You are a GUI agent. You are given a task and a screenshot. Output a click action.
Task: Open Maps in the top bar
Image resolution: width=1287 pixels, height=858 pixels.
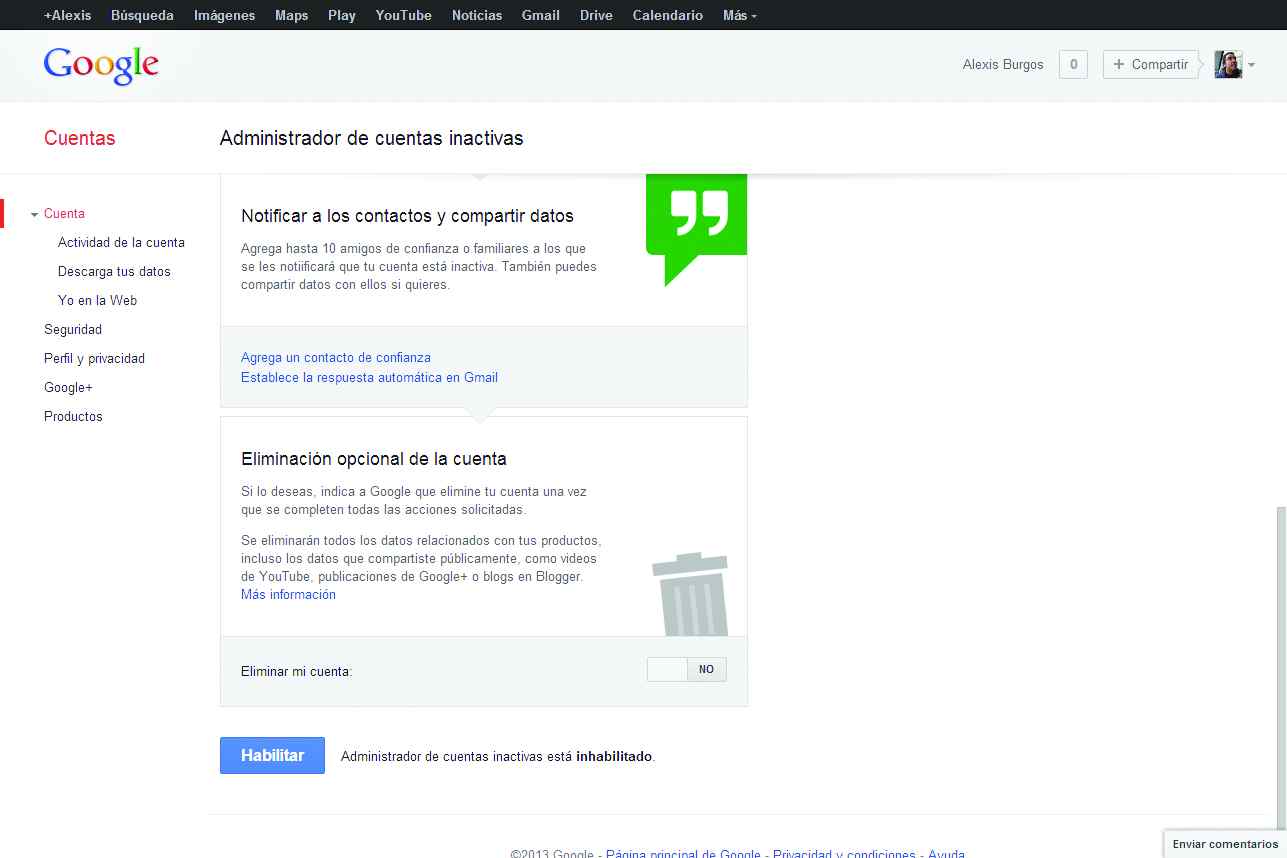291,15
